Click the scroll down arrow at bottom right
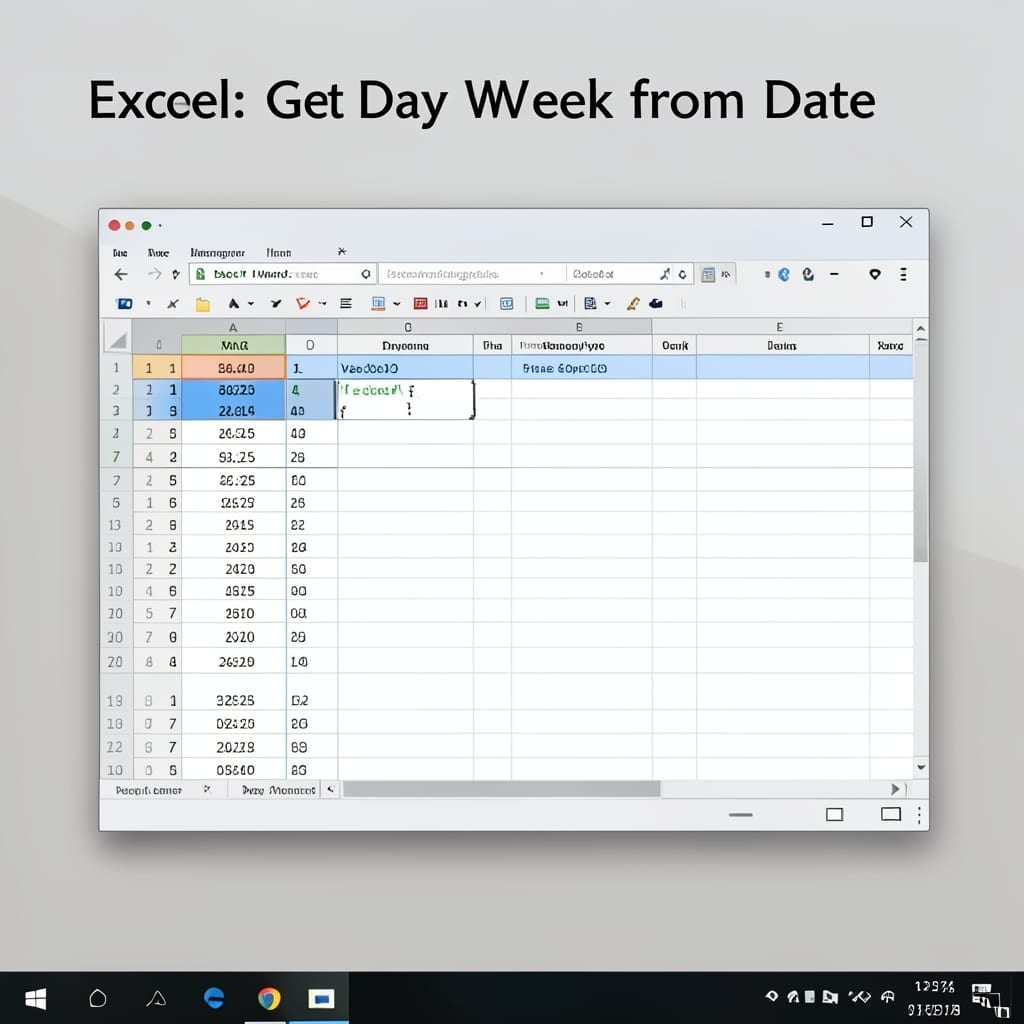The image size is (1024, 1024). pyautogui.click(x=921, y=767)
